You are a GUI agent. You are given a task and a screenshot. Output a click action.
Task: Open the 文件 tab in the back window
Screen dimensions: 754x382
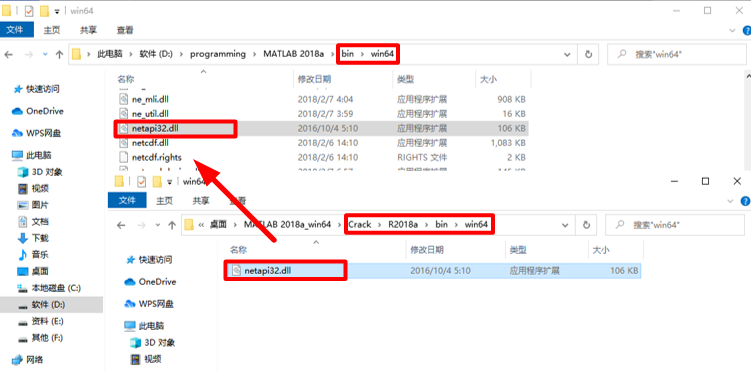(x=16, y=30)
